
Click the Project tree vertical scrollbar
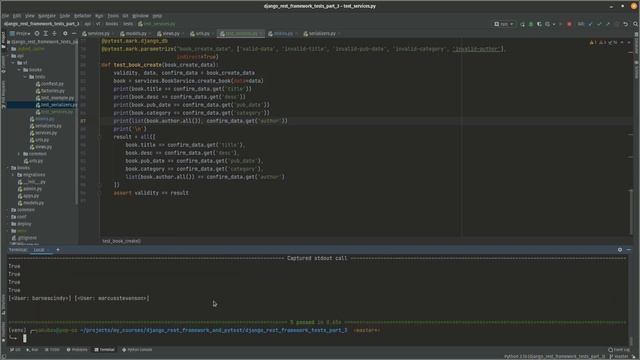[76, 122]
